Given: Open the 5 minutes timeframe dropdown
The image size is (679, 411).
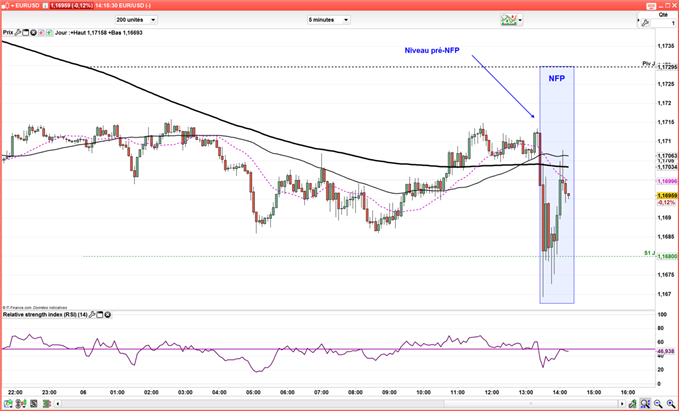Looking at the screenshot, I should (x=329, y=20).
